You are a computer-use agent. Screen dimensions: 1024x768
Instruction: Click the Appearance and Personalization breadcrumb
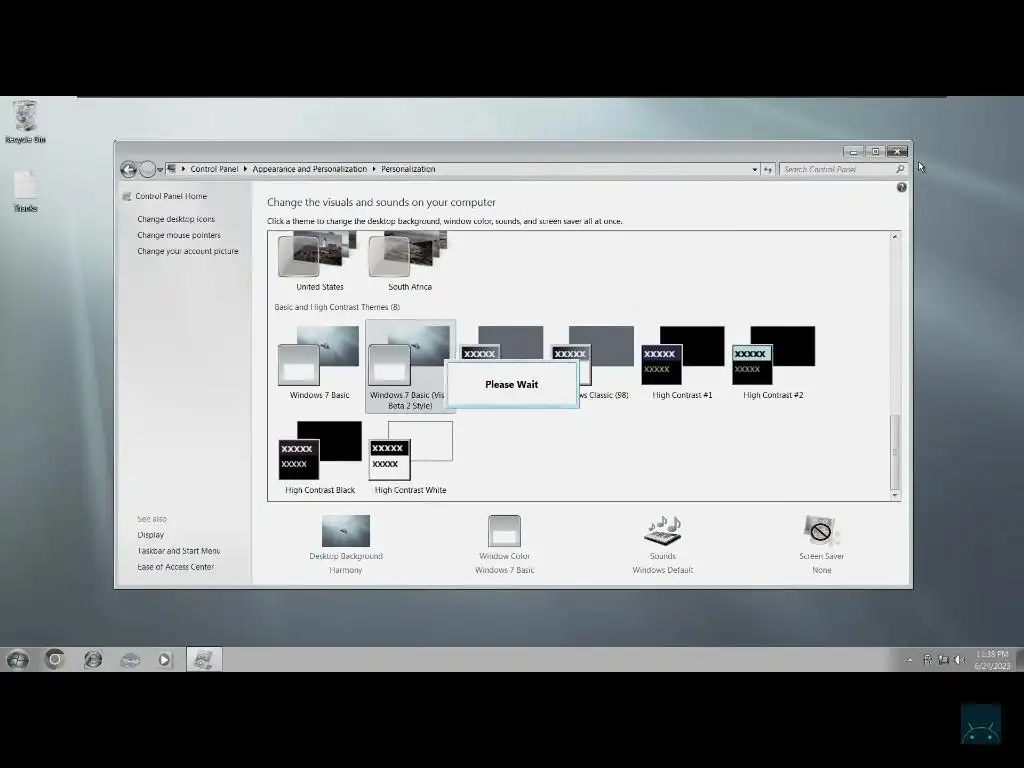(x=310, y=169)
